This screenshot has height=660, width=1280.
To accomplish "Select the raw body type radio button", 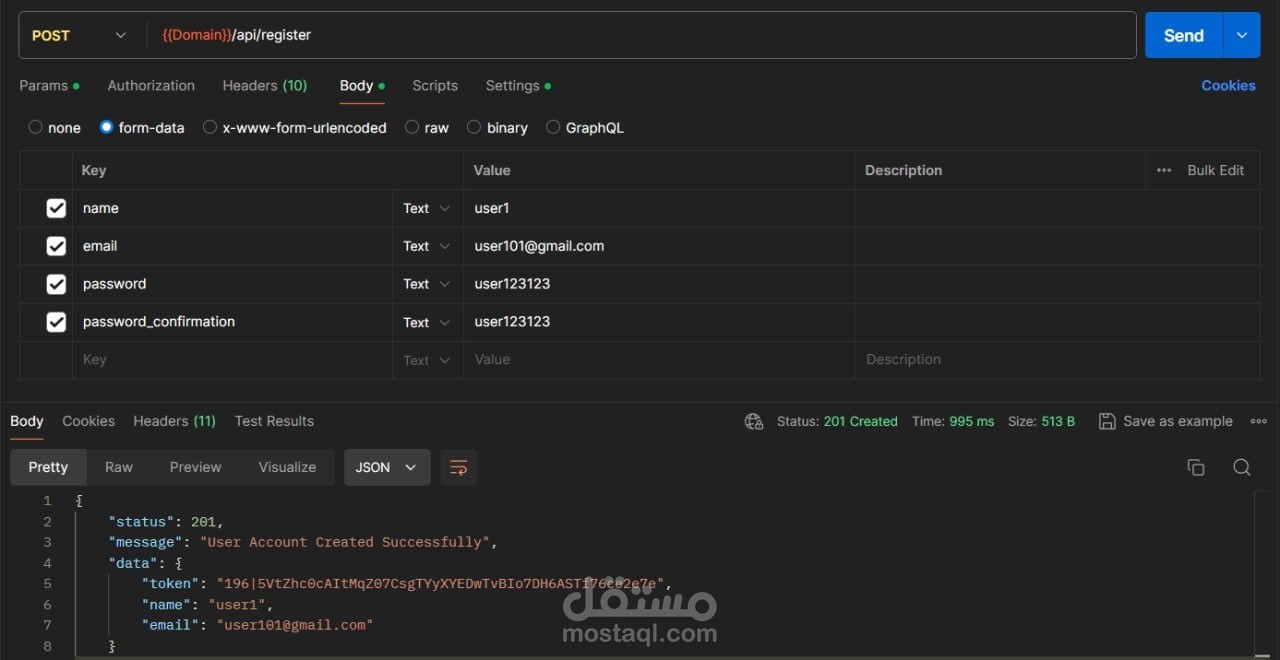I will pyautogui.click(x=412, y=127).
